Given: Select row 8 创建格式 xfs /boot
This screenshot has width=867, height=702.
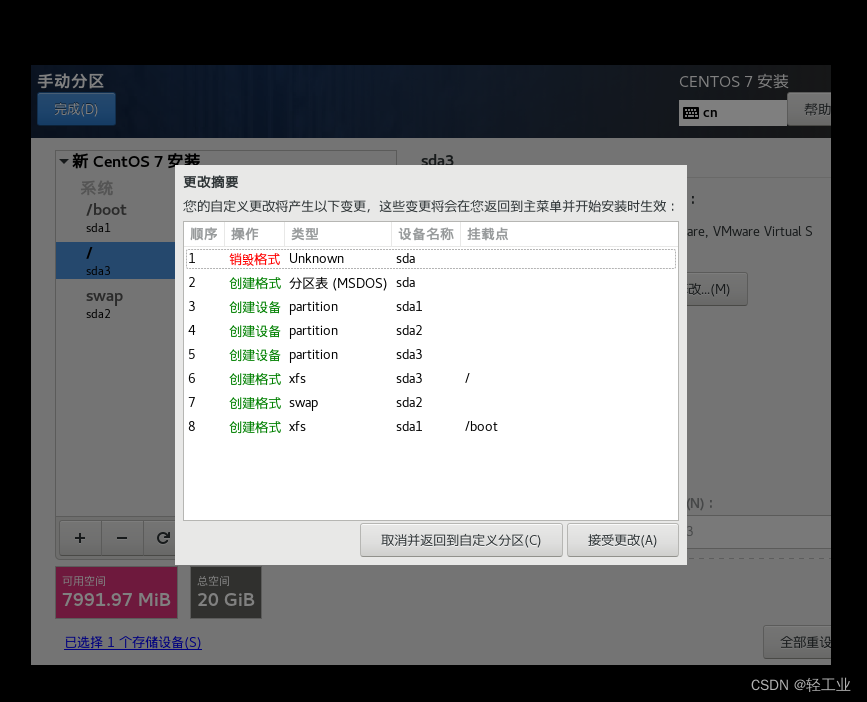Looking at the screenshot, I should [x=430, y=426].
